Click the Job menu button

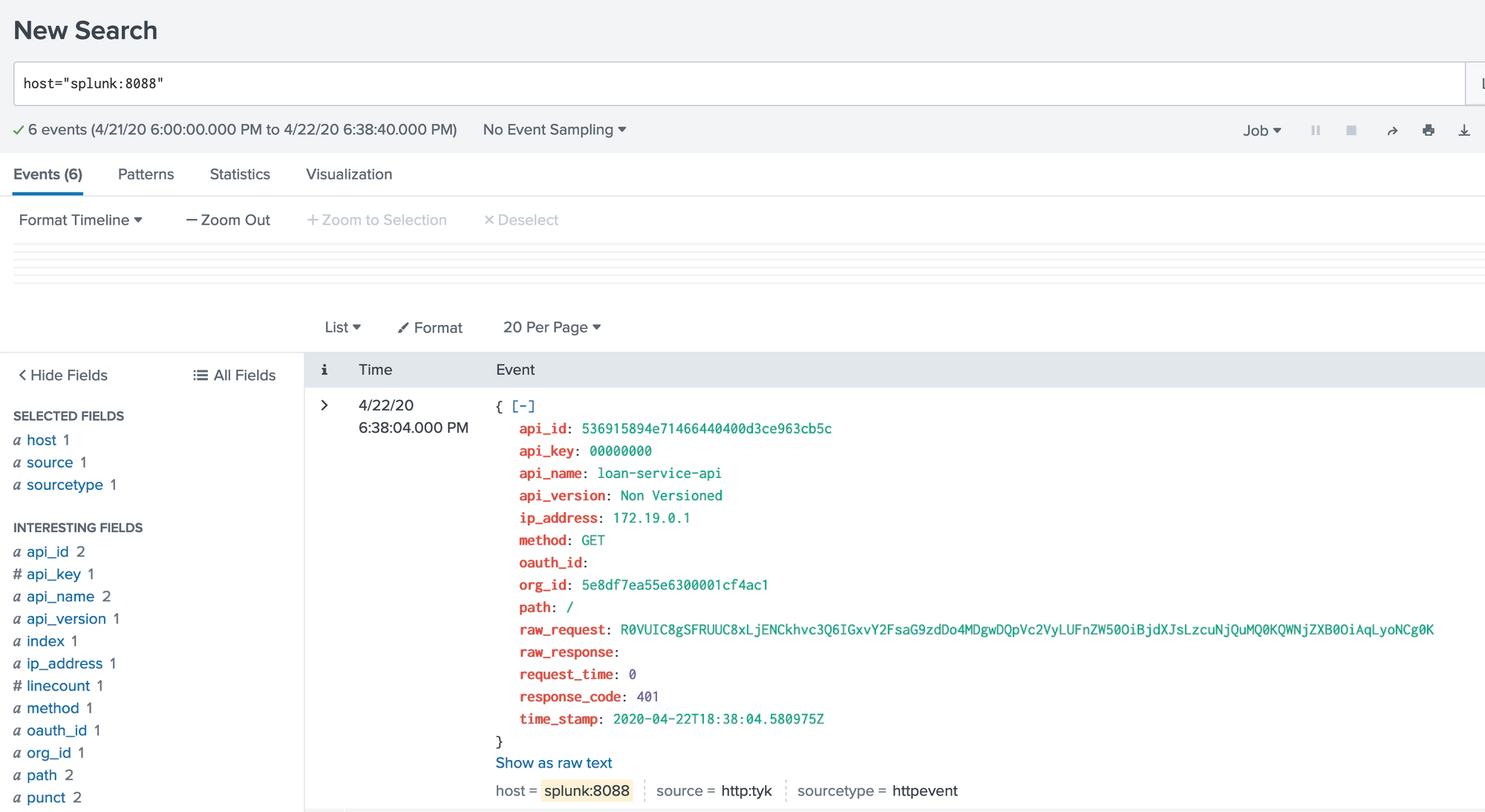(x=1262, y=129)
